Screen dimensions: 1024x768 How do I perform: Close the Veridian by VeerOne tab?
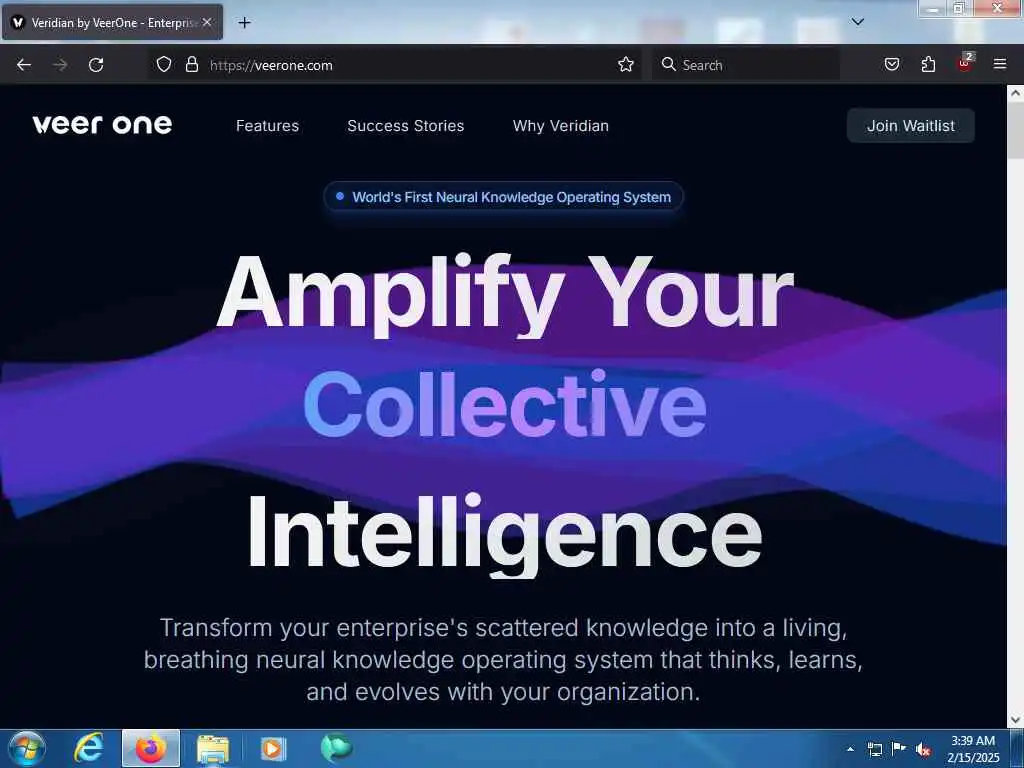206,23
